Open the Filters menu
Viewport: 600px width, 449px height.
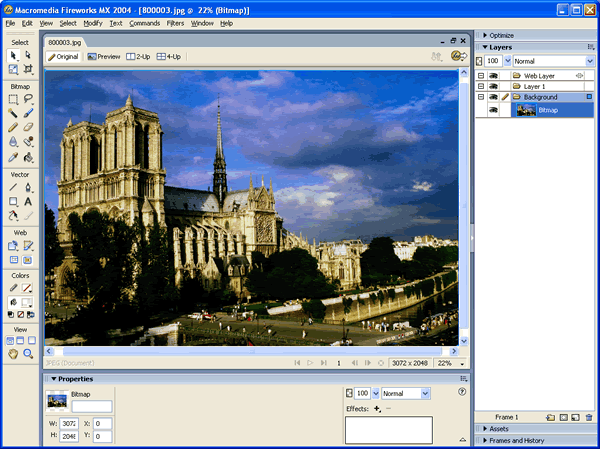pos(175,23)
